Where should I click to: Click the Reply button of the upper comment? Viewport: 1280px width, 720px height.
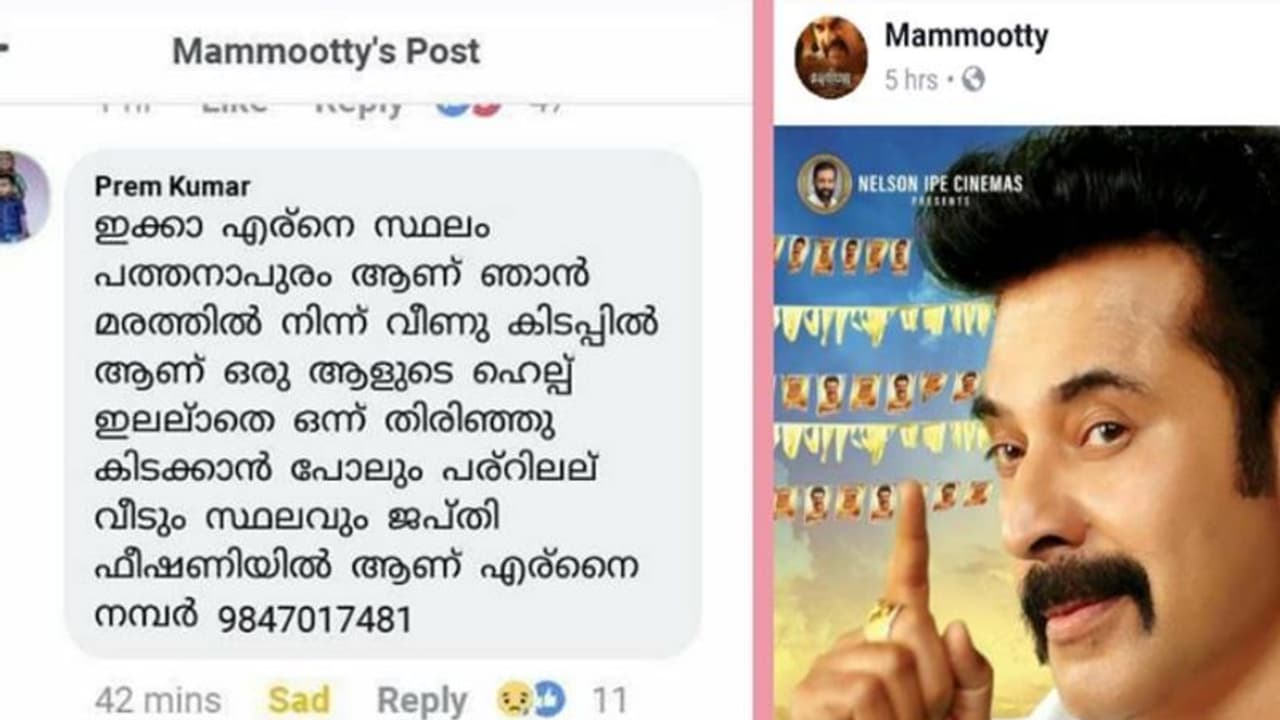click(359, 105)
